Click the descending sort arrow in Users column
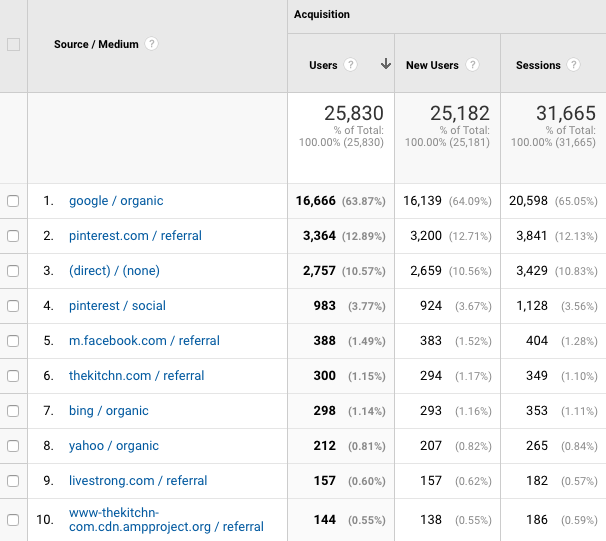The width and height of the screenshot is (606, 541). click(x=386, y=64)
